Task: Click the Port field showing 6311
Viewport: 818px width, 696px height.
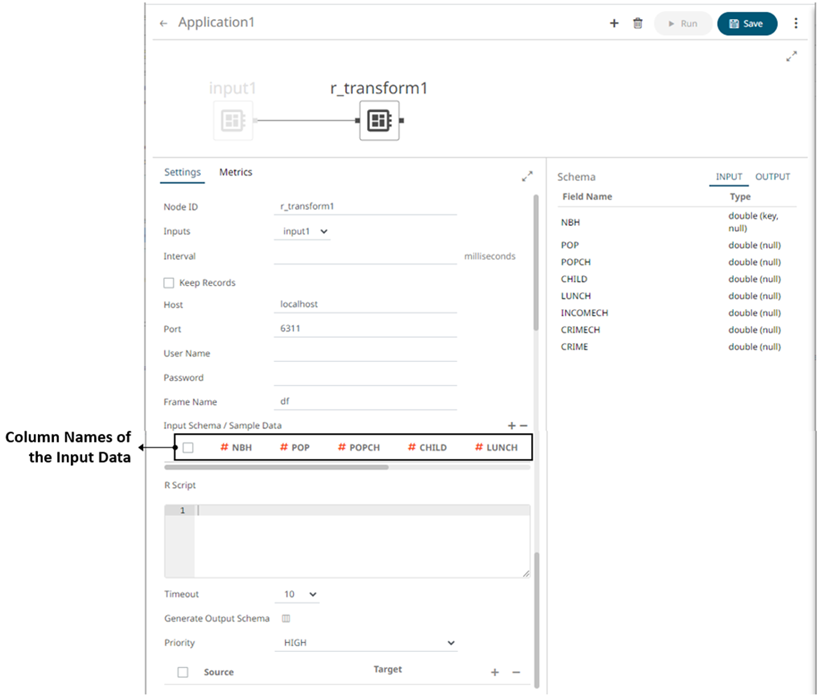Action: [x=365, y=329]
